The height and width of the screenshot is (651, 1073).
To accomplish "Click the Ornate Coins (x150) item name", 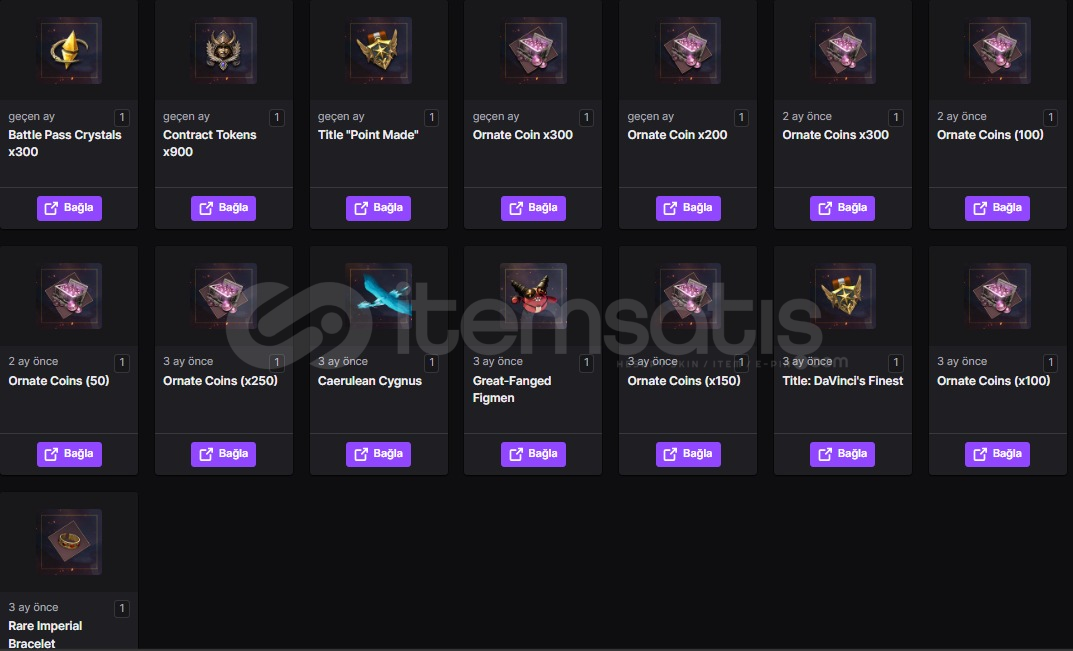I will (x=684, y=381).
